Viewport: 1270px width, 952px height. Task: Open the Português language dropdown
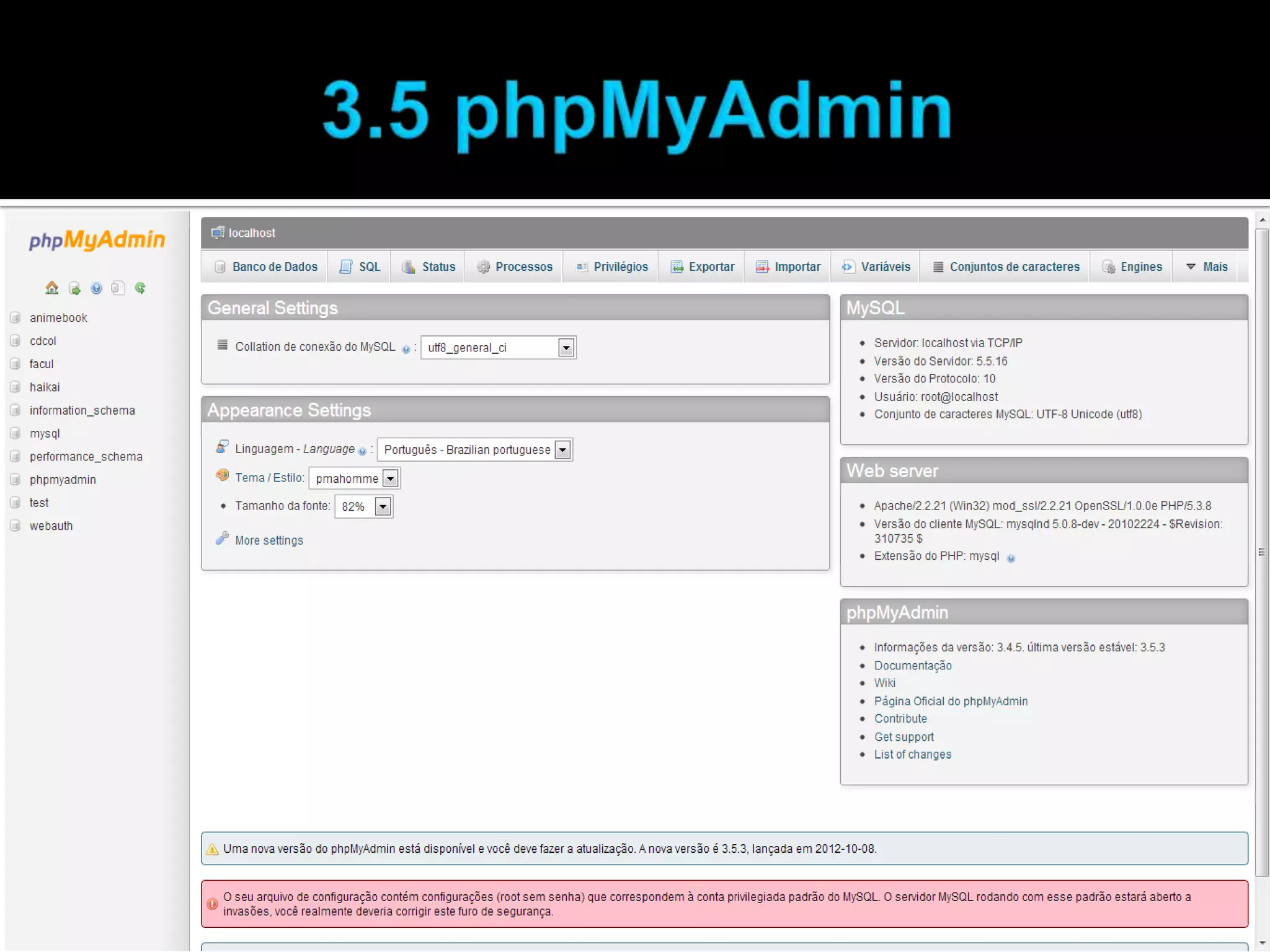[475, 449]
